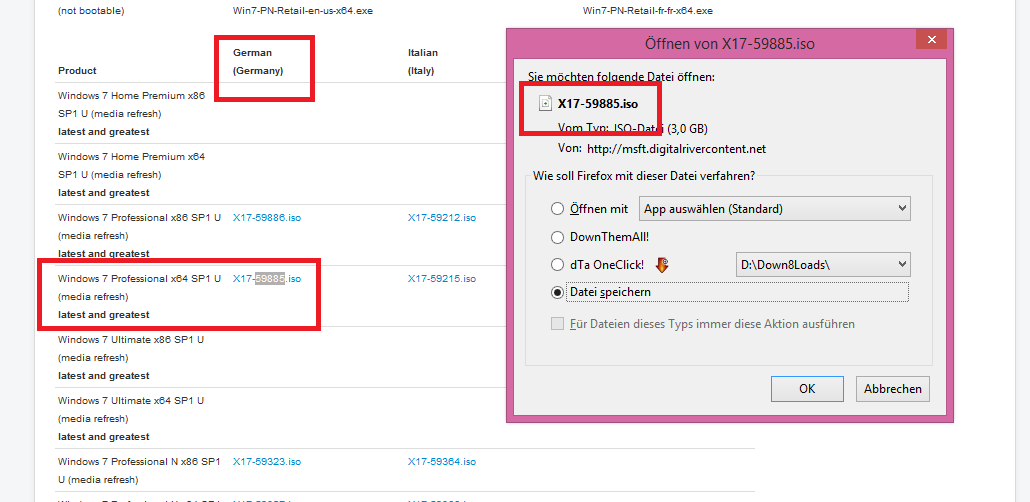Open the D:\Down8Loads\ folder dropdown
This screenshot has height=502, width=1030.
coord(822,265)
